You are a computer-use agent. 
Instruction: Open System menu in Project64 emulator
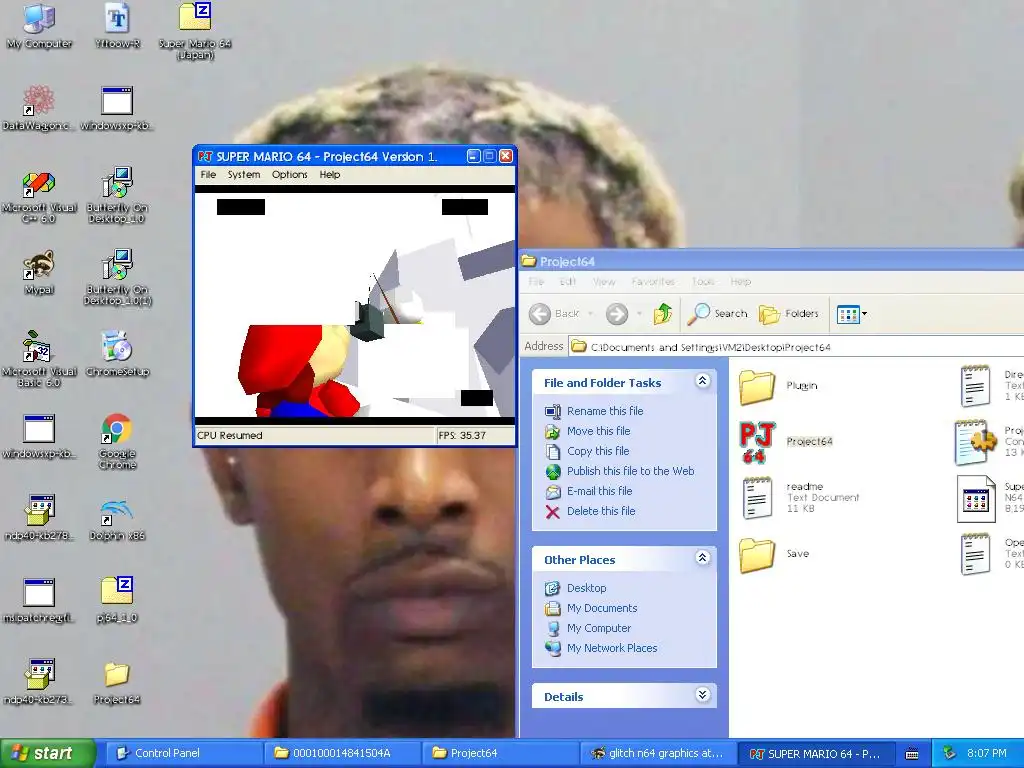tap(244, 175)
